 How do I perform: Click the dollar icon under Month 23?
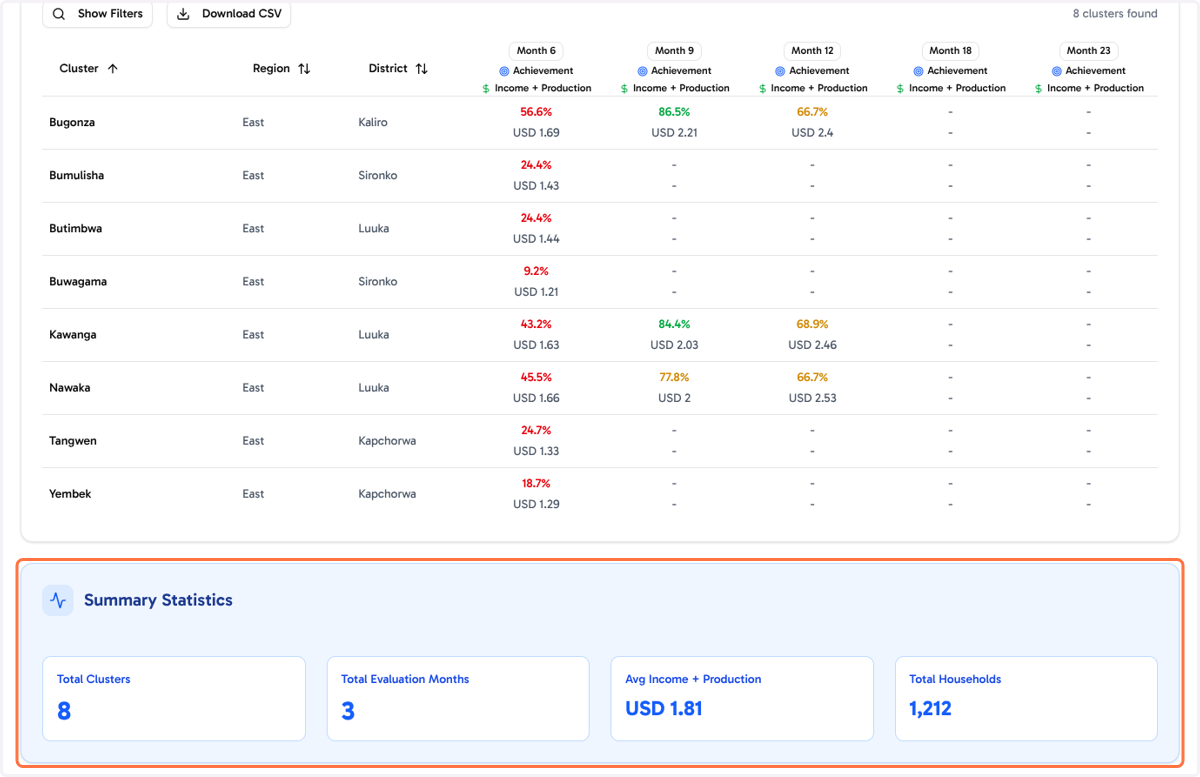[1038, 89]
